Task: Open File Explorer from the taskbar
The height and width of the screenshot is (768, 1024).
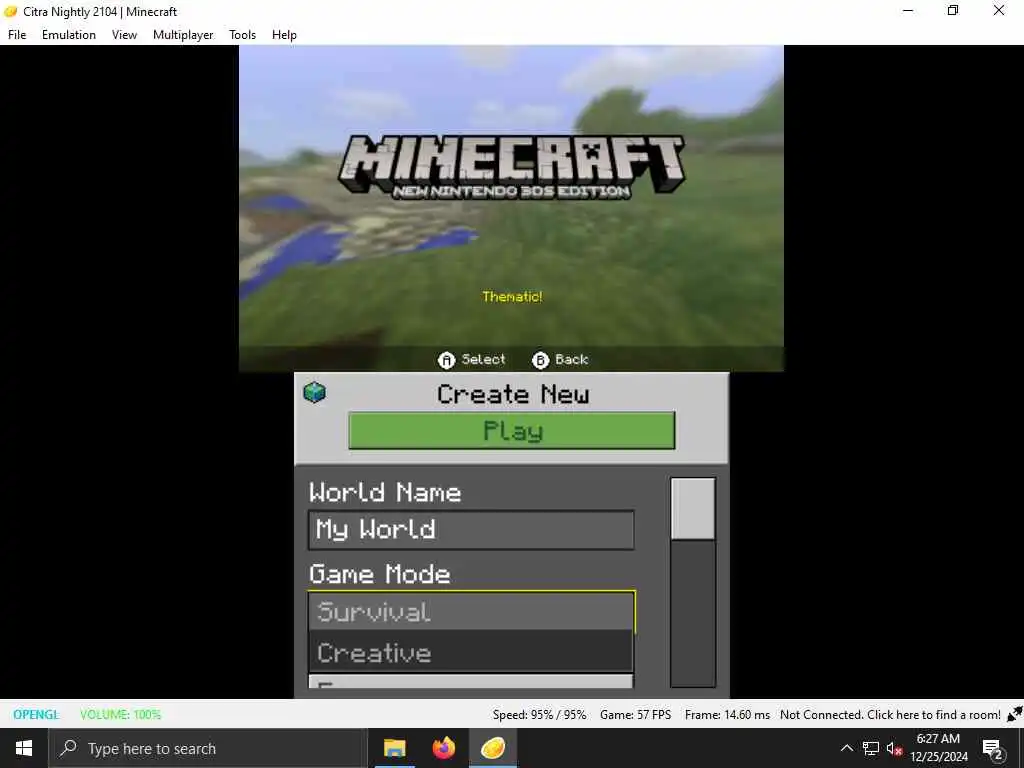Action: (394, 748)
